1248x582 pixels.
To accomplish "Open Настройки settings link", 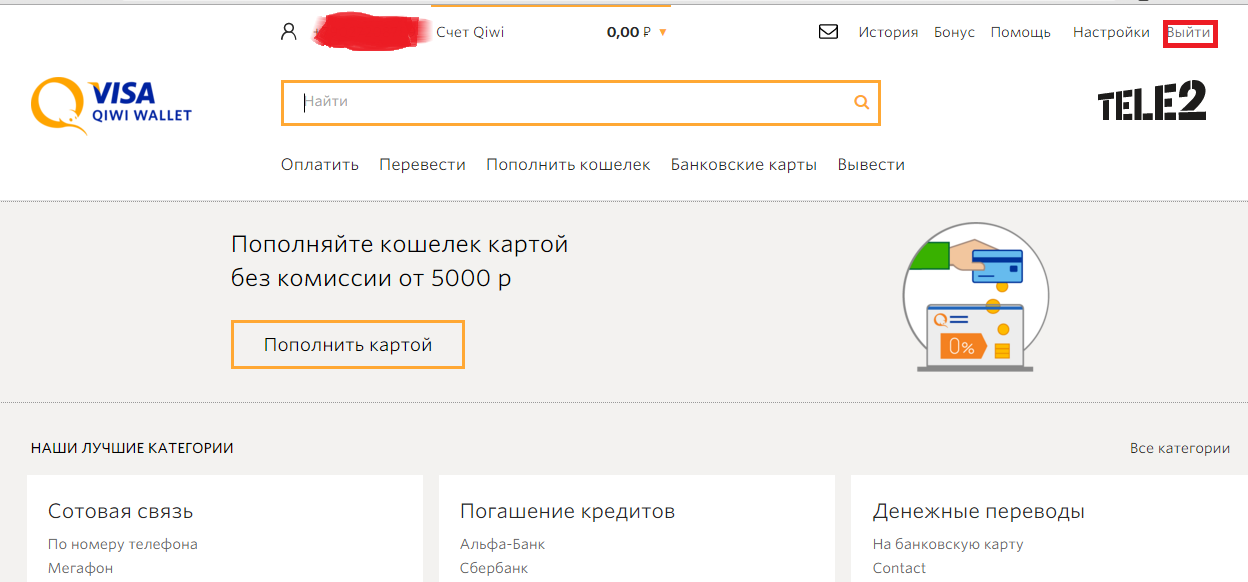I will point(1111,32).
